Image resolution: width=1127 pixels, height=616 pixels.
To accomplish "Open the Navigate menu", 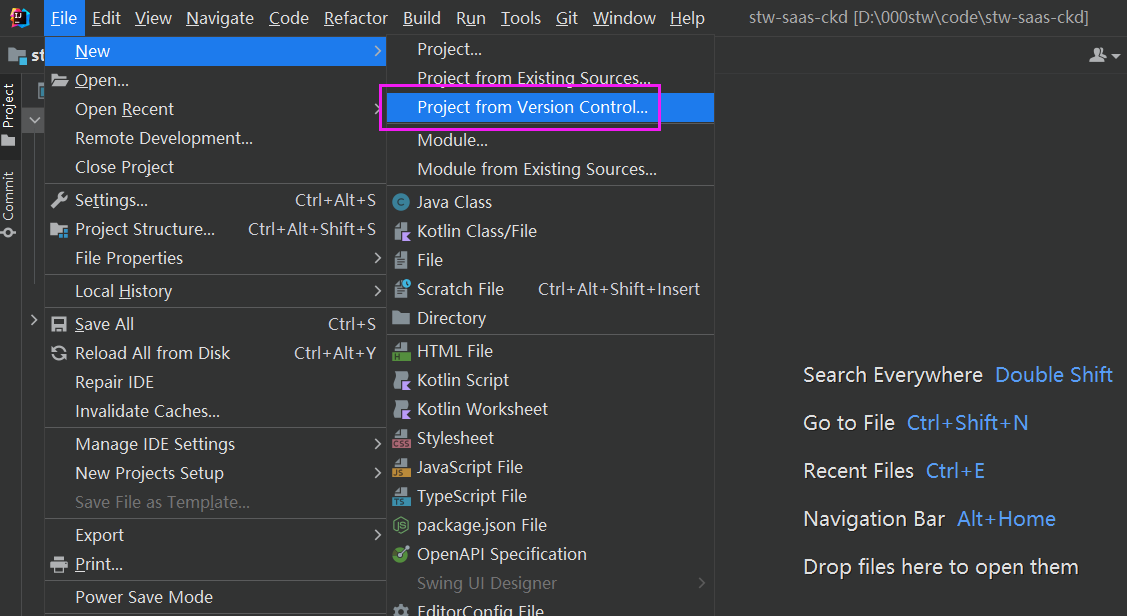I will tap(220, 18).
